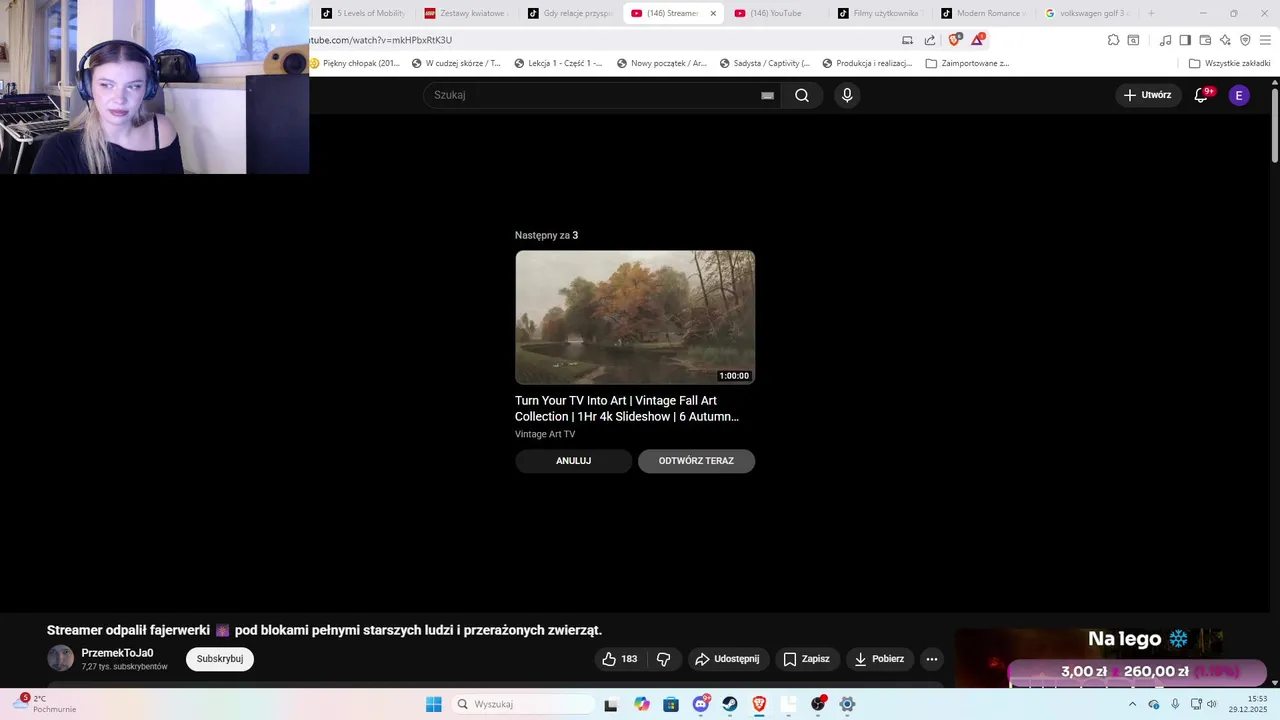Open the account avatar menu 'E'
Viewport: 1280px width, 720px height.
tap(1239, 95)
